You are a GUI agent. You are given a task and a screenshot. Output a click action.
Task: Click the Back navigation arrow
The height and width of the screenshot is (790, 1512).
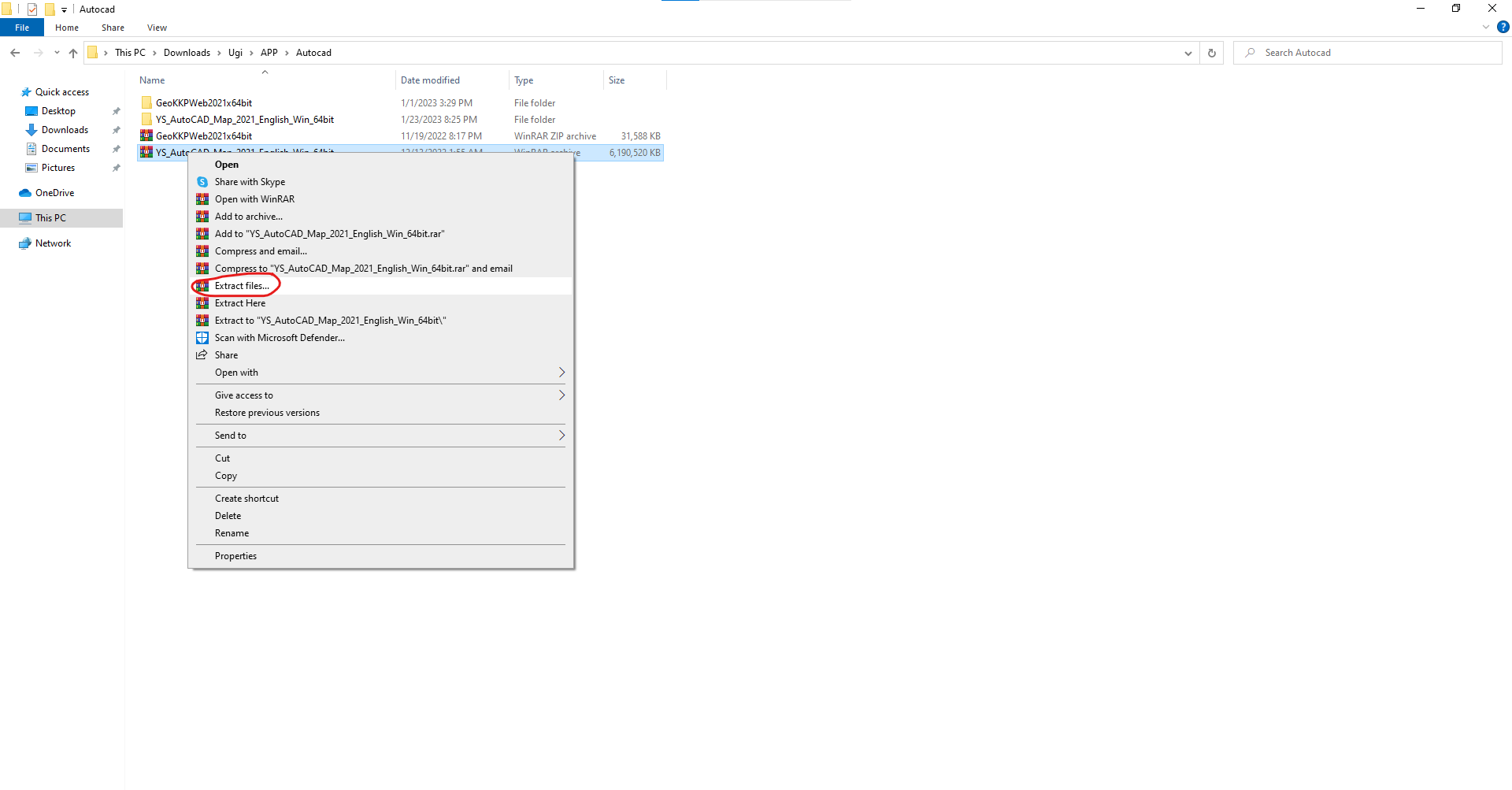tap(15, 53)
